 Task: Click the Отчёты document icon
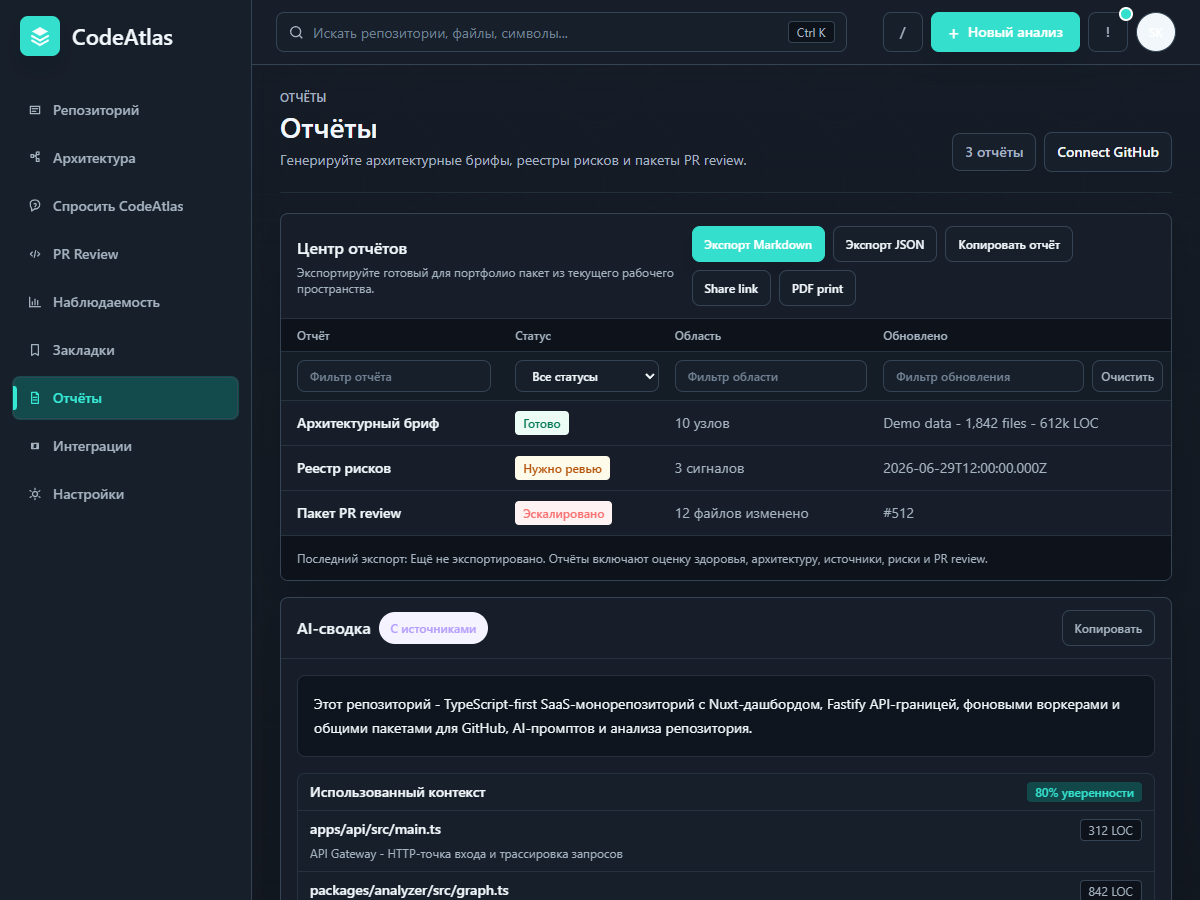tap(35, 398)
